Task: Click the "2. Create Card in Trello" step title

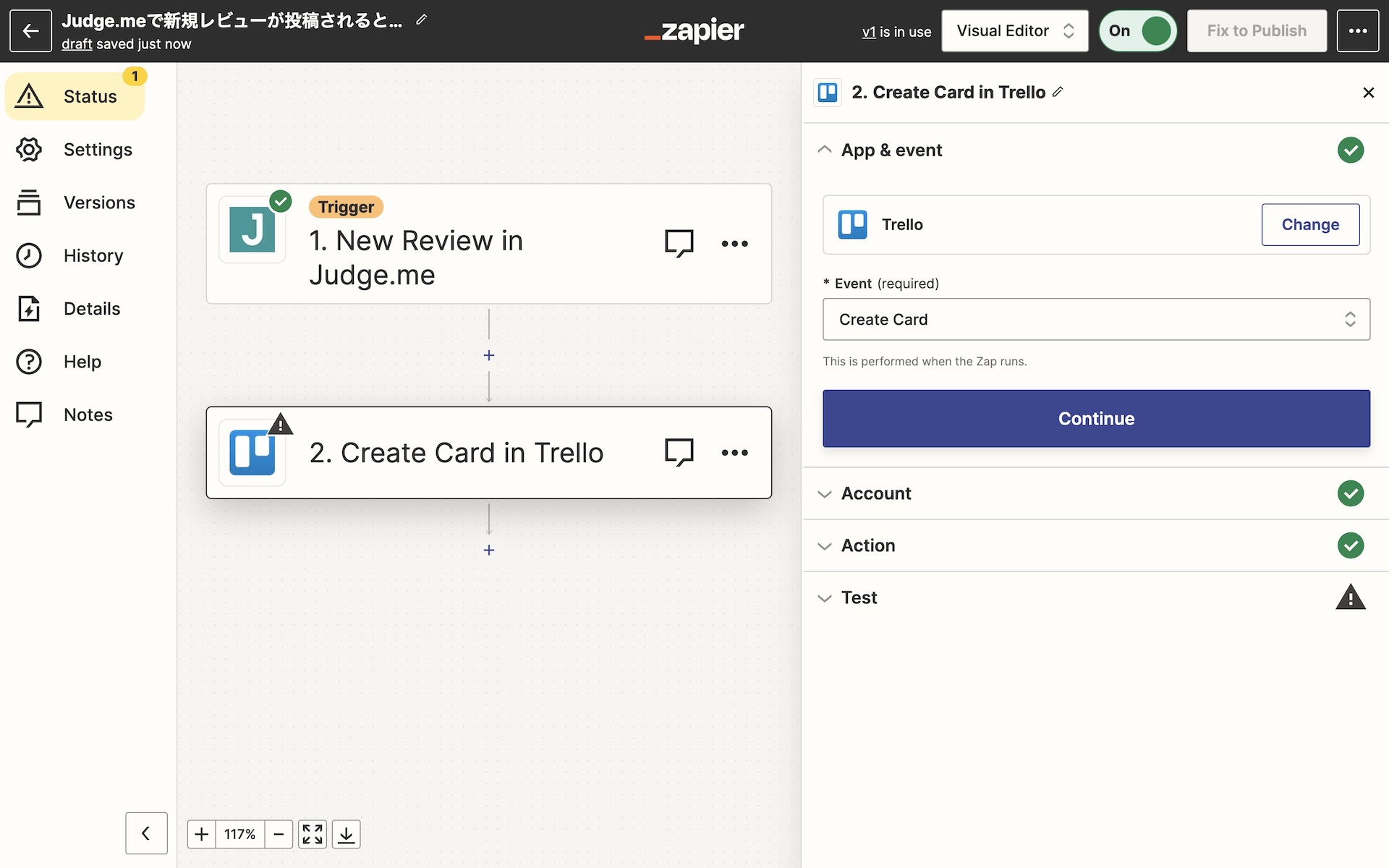Action: pos(456,453)
